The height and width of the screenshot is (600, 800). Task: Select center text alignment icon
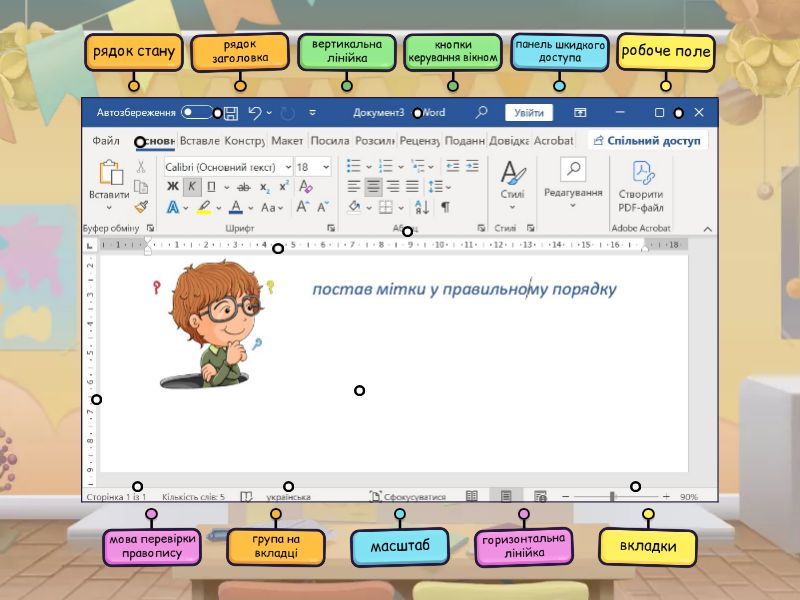[x=373, y=187]
